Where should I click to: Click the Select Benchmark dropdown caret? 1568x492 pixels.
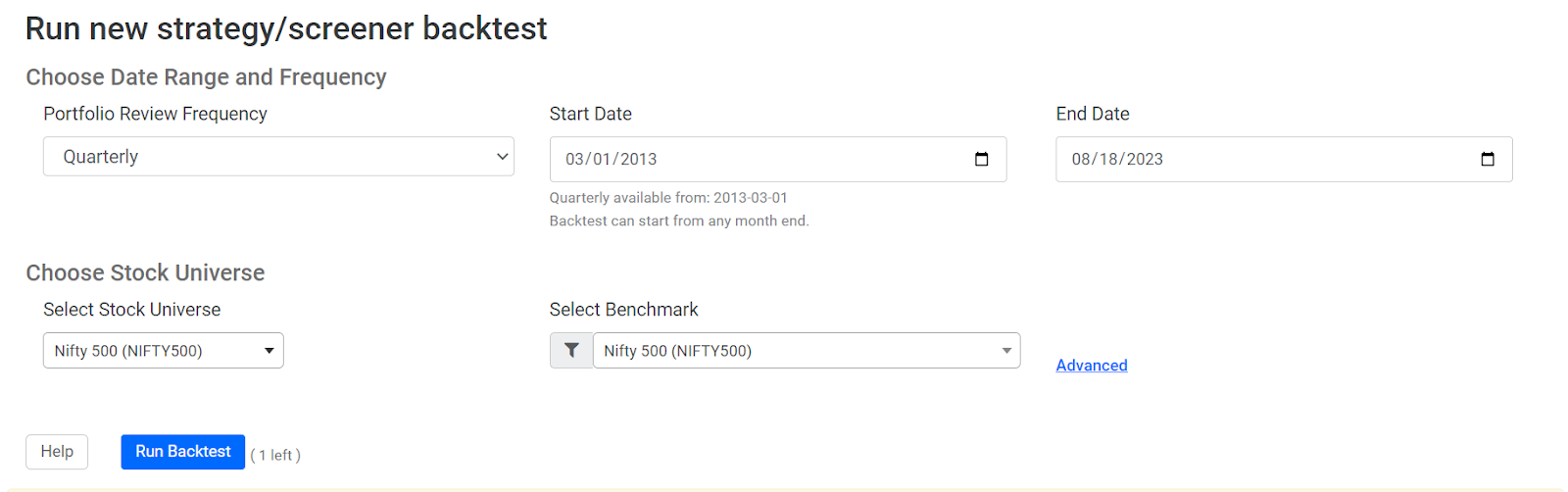[x=1006, y=351]
